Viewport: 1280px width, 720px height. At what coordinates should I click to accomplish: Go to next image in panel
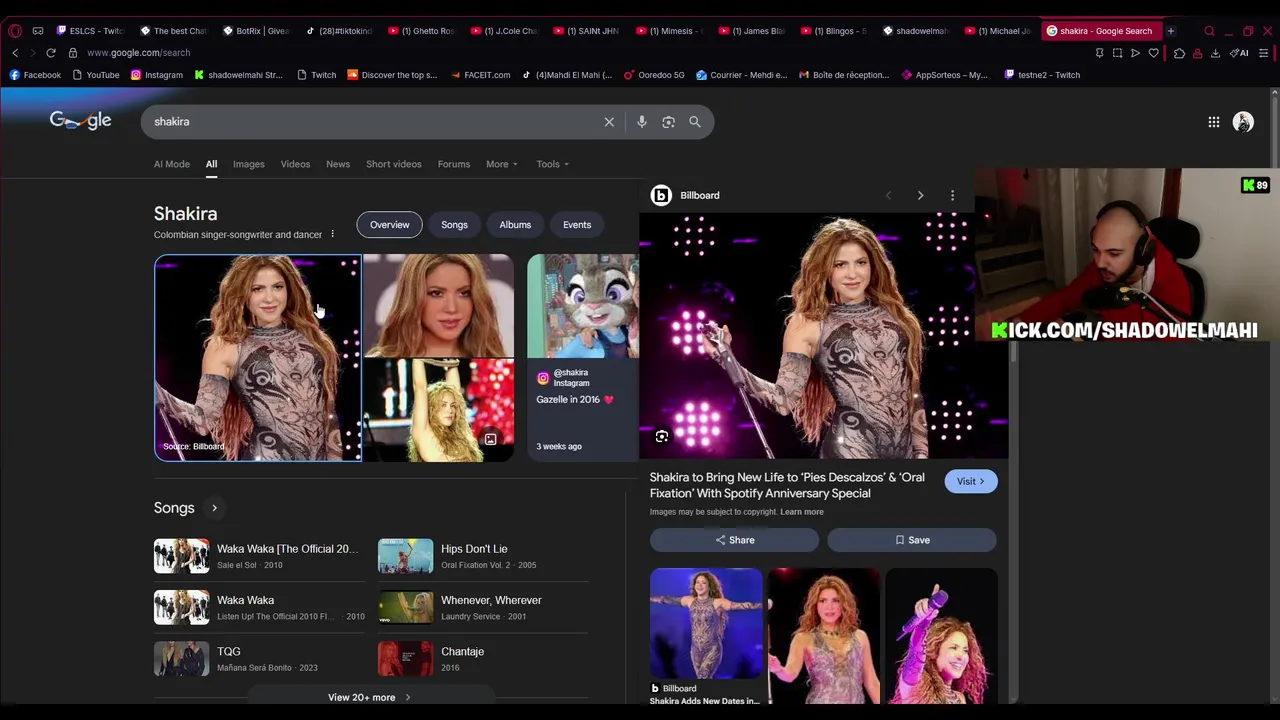920,195
